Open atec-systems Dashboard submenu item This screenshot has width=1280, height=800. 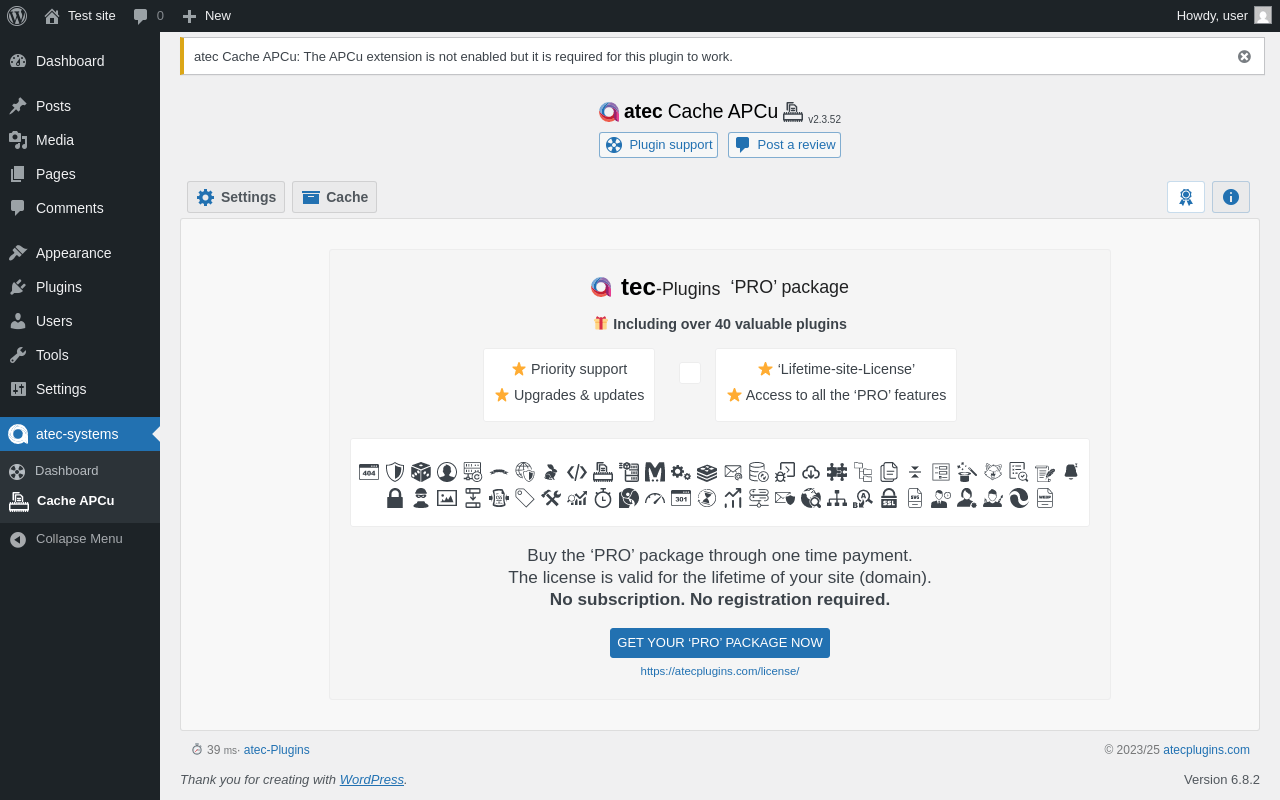click(80, 471)
